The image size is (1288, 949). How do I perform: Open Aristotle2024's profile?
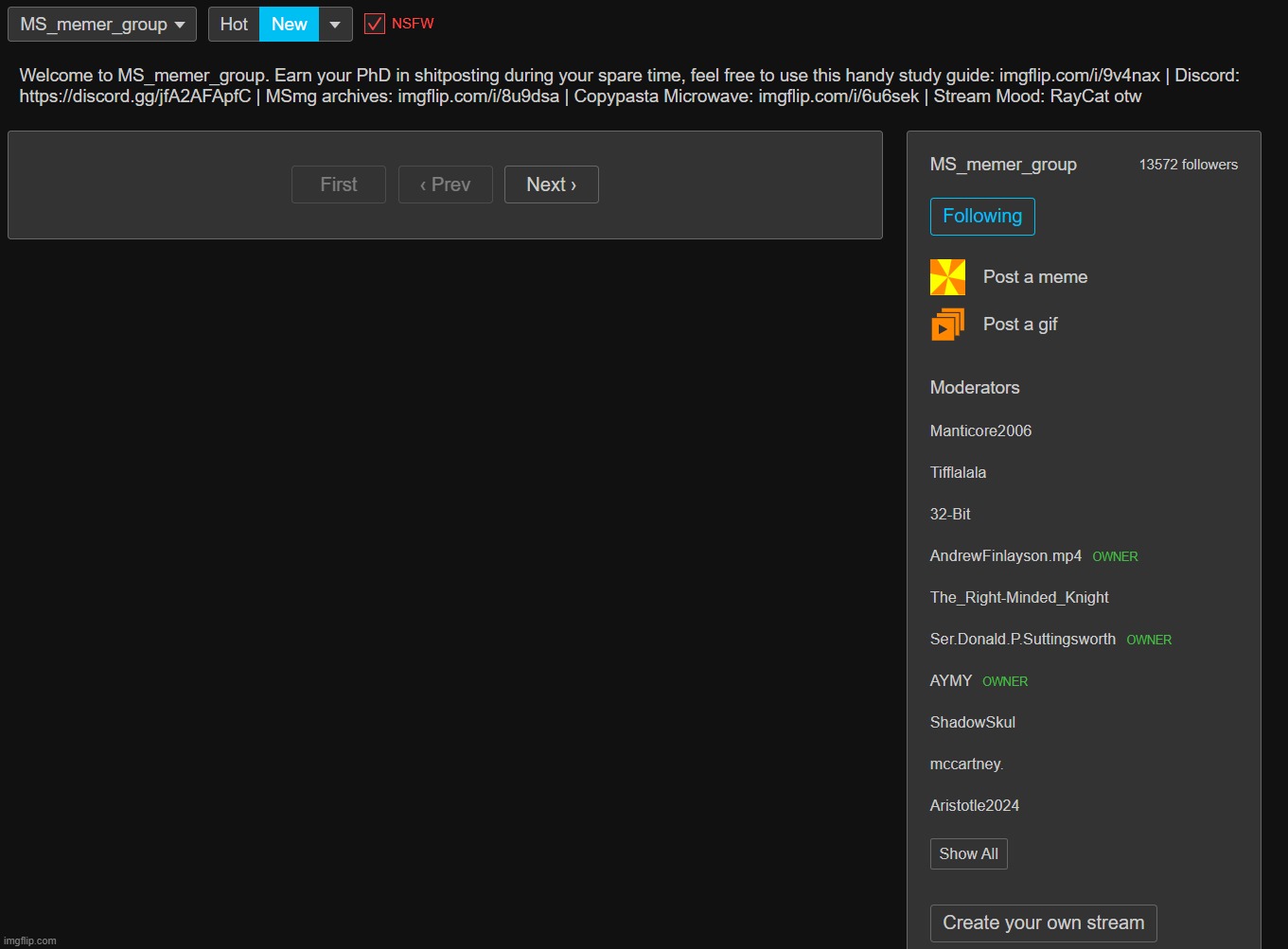pos(974,805)
